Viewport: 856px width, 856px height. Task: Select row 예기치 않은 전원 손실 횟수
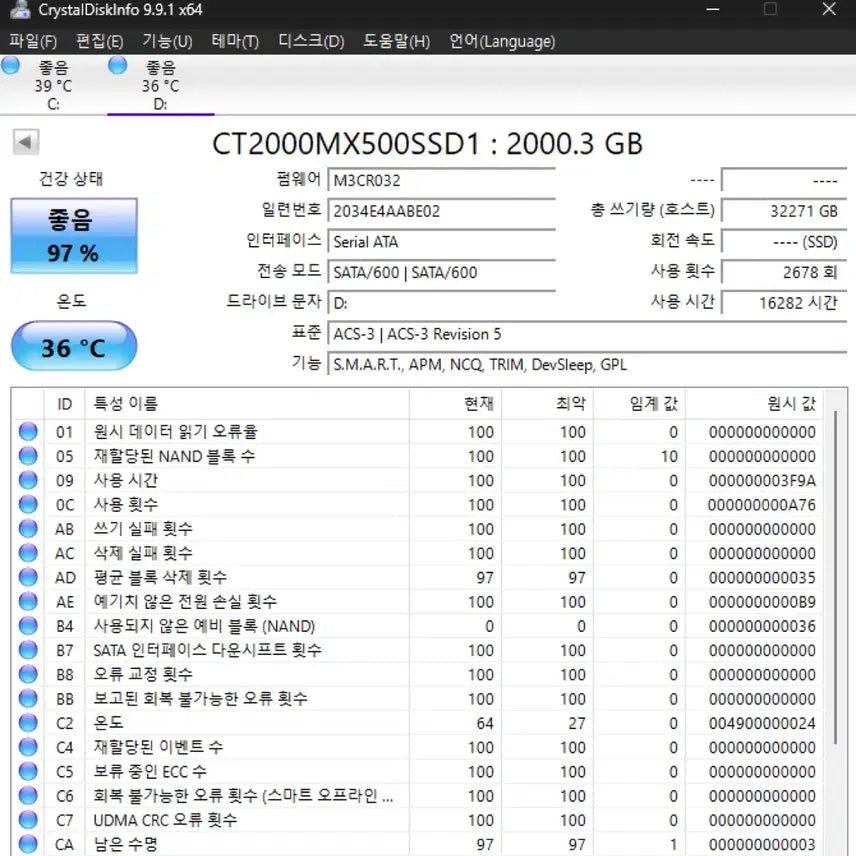(418, 601)
